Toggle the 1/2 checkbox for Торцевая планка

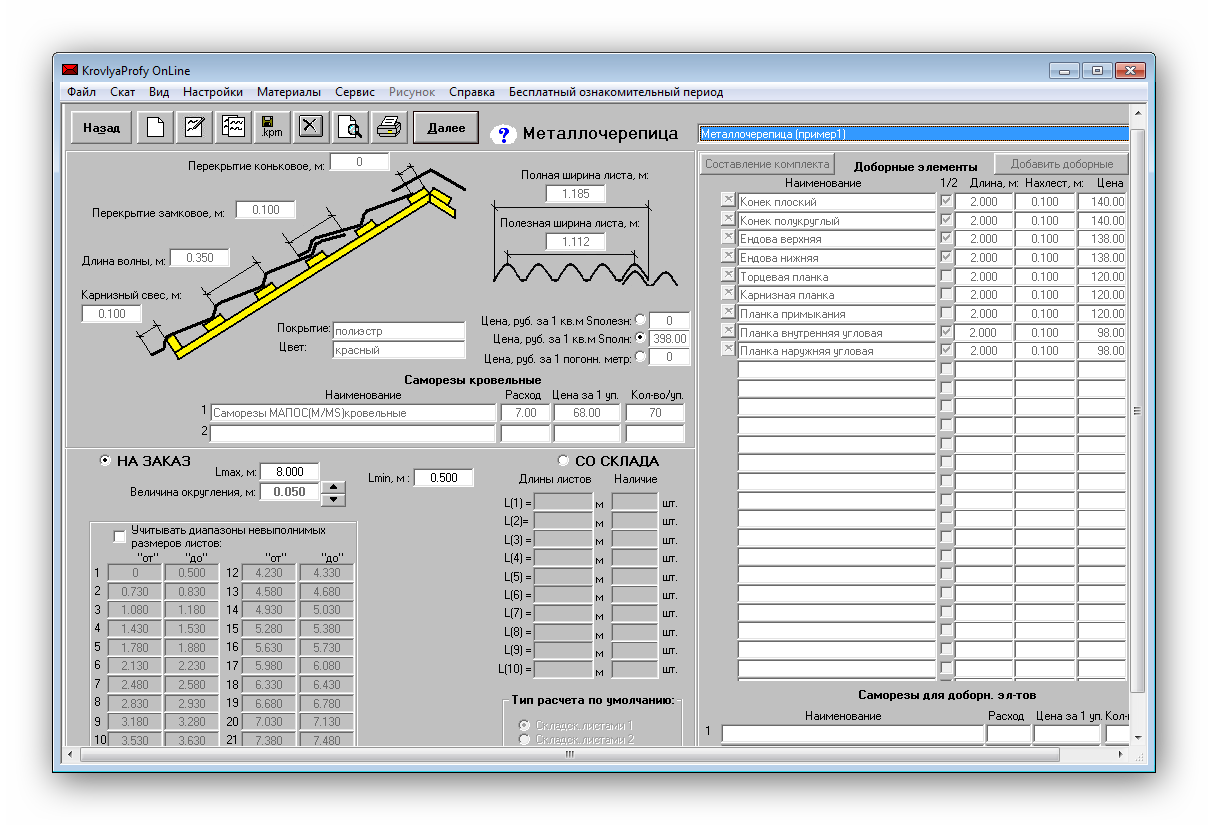tap(946, 276)
